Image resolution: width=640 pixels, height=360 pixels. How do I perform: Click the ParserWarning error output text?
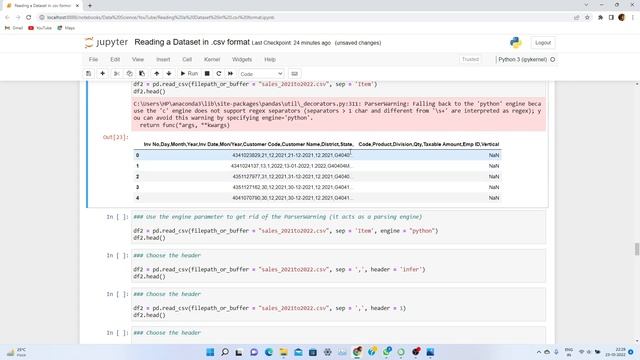coord(338,114)
